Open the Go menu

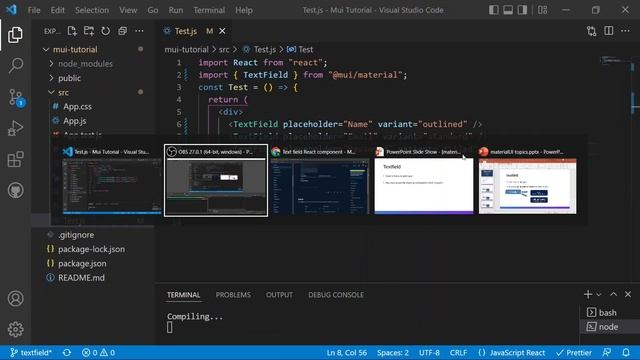(153, 10)
